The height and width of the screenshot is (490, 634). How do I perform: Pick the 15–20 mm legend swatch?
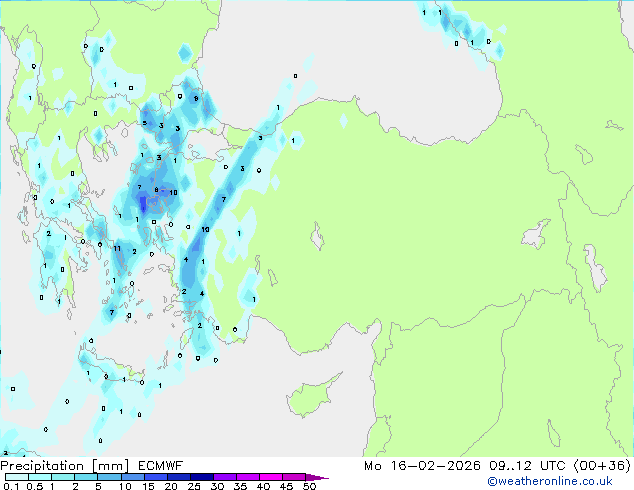point(155,477)
